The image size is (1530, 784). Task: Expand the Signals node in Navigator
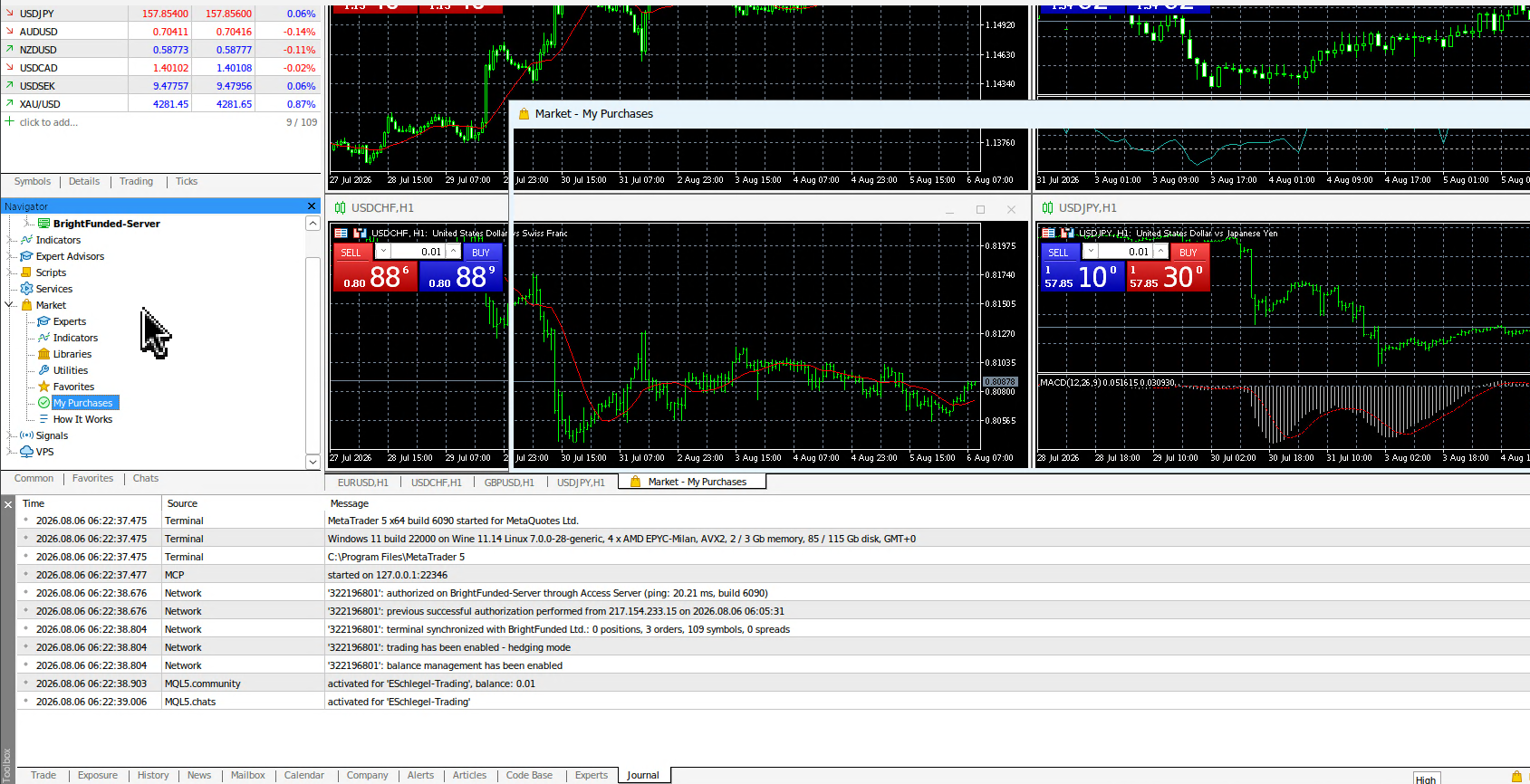[x=10, y=435]
